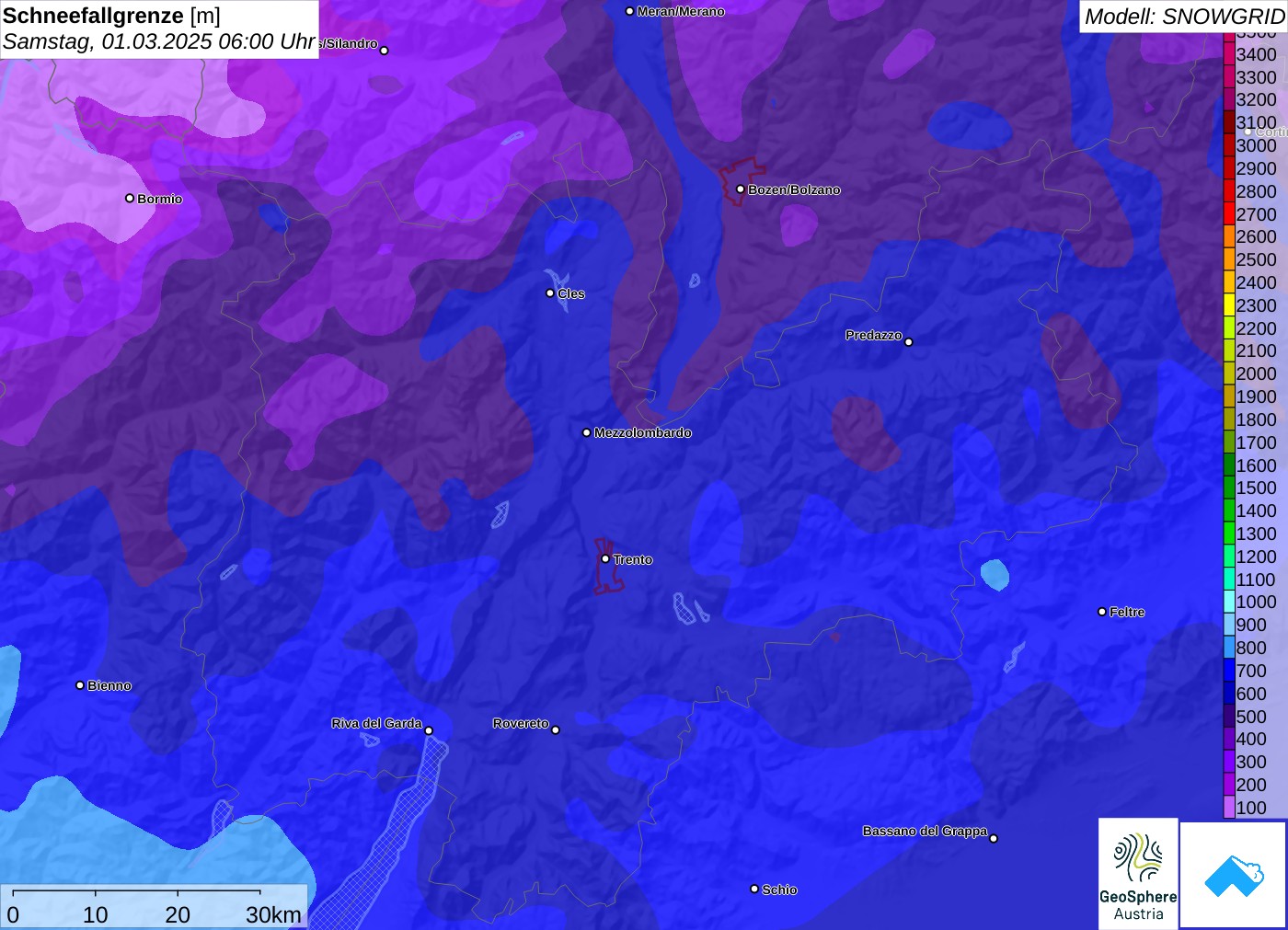Viewport: 1288px width, 930px height.
Task: Pick the magenta legend swatch beside 3300
Action: point(1228,77)
